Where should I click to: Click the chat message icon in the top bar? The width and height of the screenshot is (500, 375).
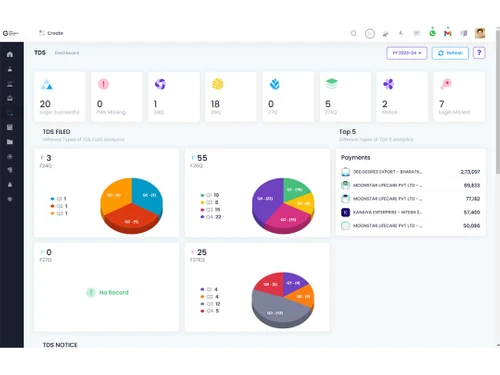click(x=417, y=33)
